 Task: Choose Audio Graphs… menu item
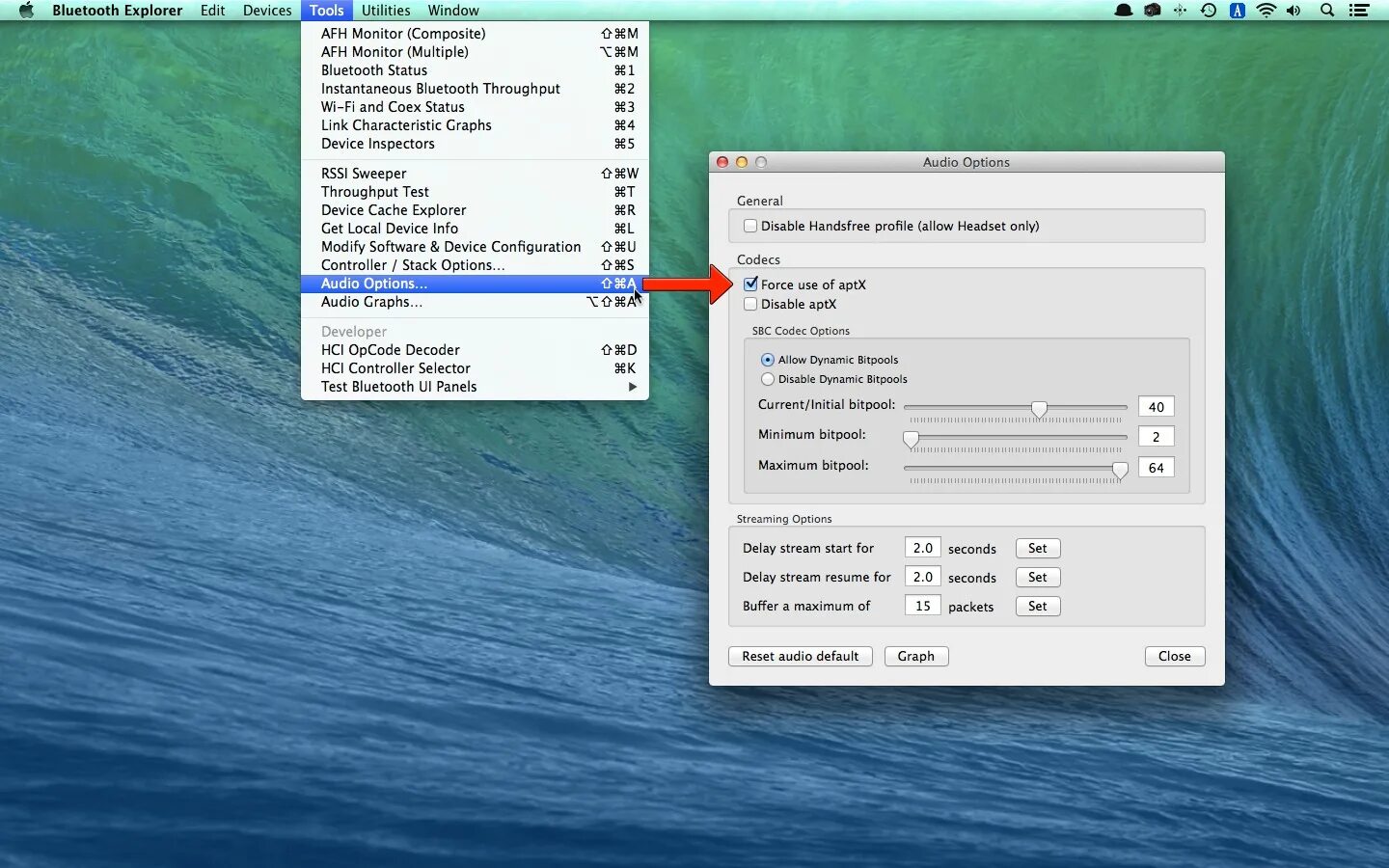475,302
